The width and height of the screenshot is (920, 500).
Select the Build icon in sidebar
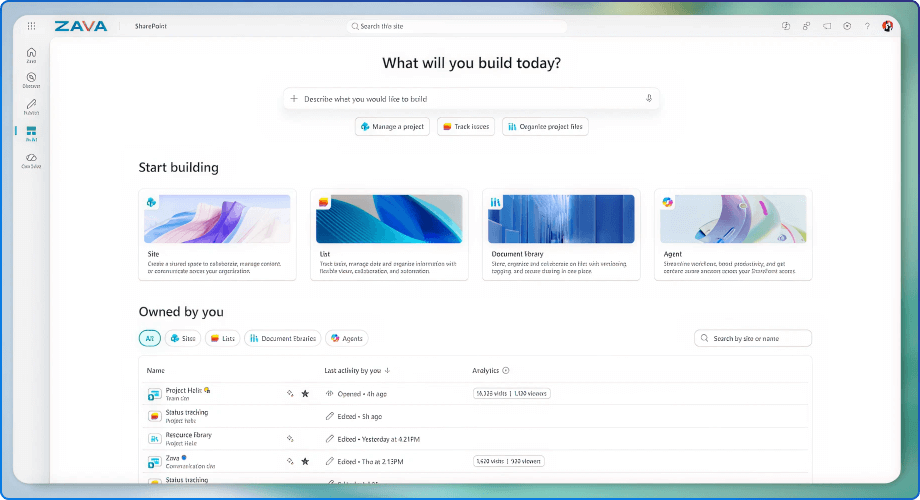pos(32,133)
